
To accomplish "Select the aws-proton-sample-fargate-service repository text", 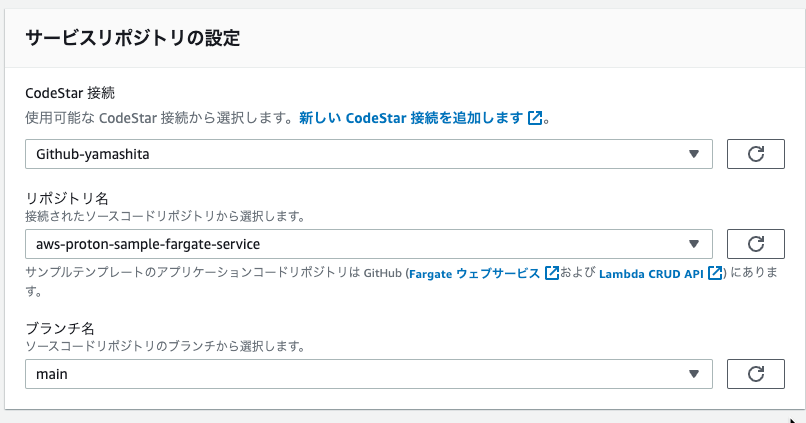I will [x=148, y=244].
